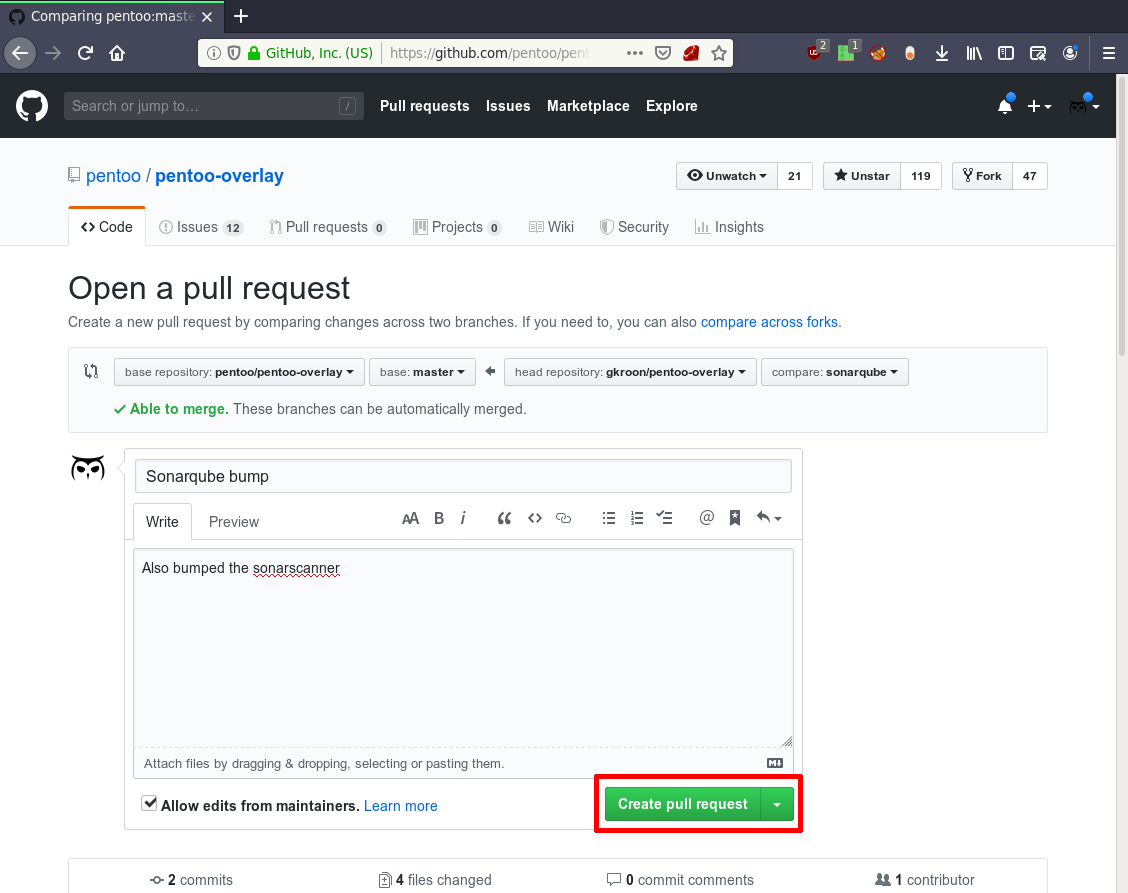Viewport: 1128px width, 893px height.
Task: Open Marketplace in top navigation
Action: [588, 106]
